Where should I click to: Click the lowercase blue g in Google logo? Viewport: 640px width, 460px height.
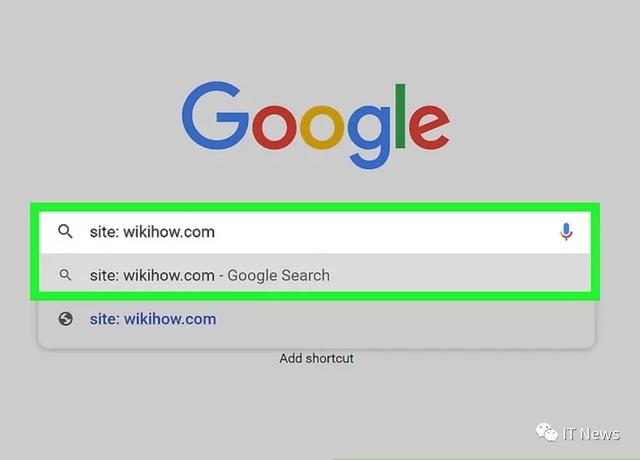369,137
